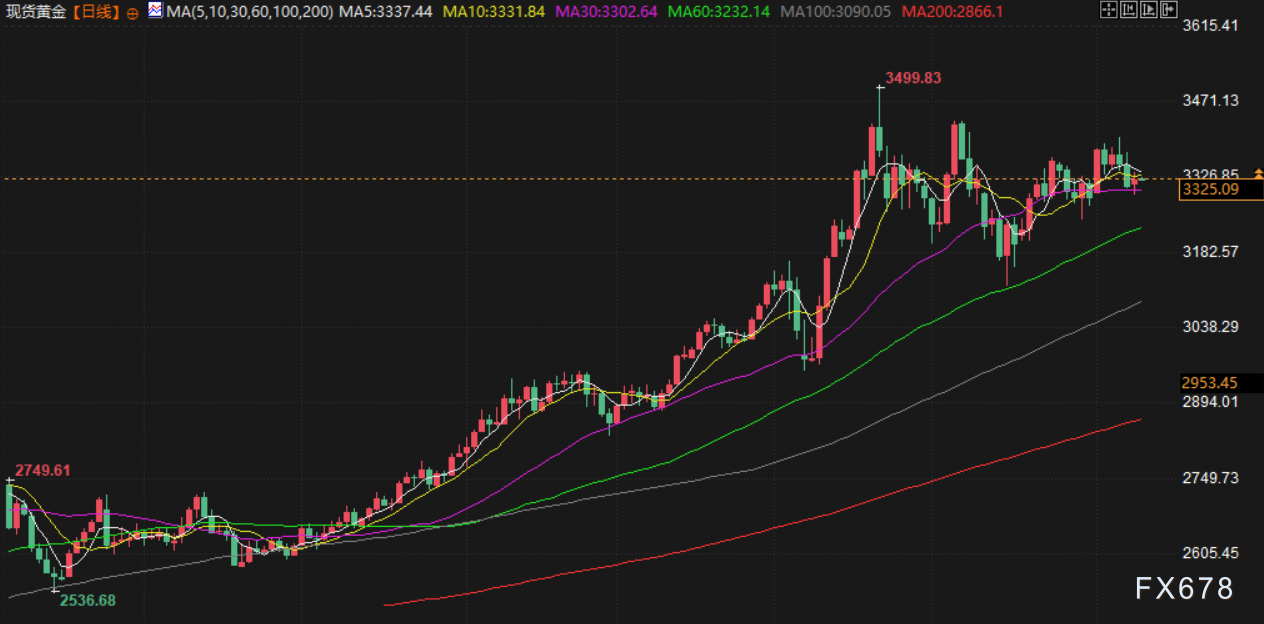Click the red MA200:2866.1 label
Screen dimensions: 1264x624
(952, 12)
